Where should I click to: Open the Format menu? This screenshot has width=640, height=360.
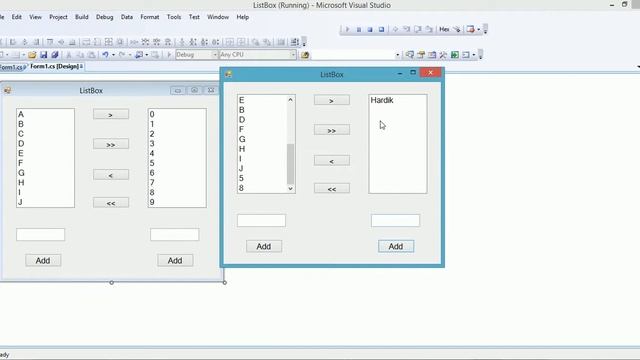point(150,17)
